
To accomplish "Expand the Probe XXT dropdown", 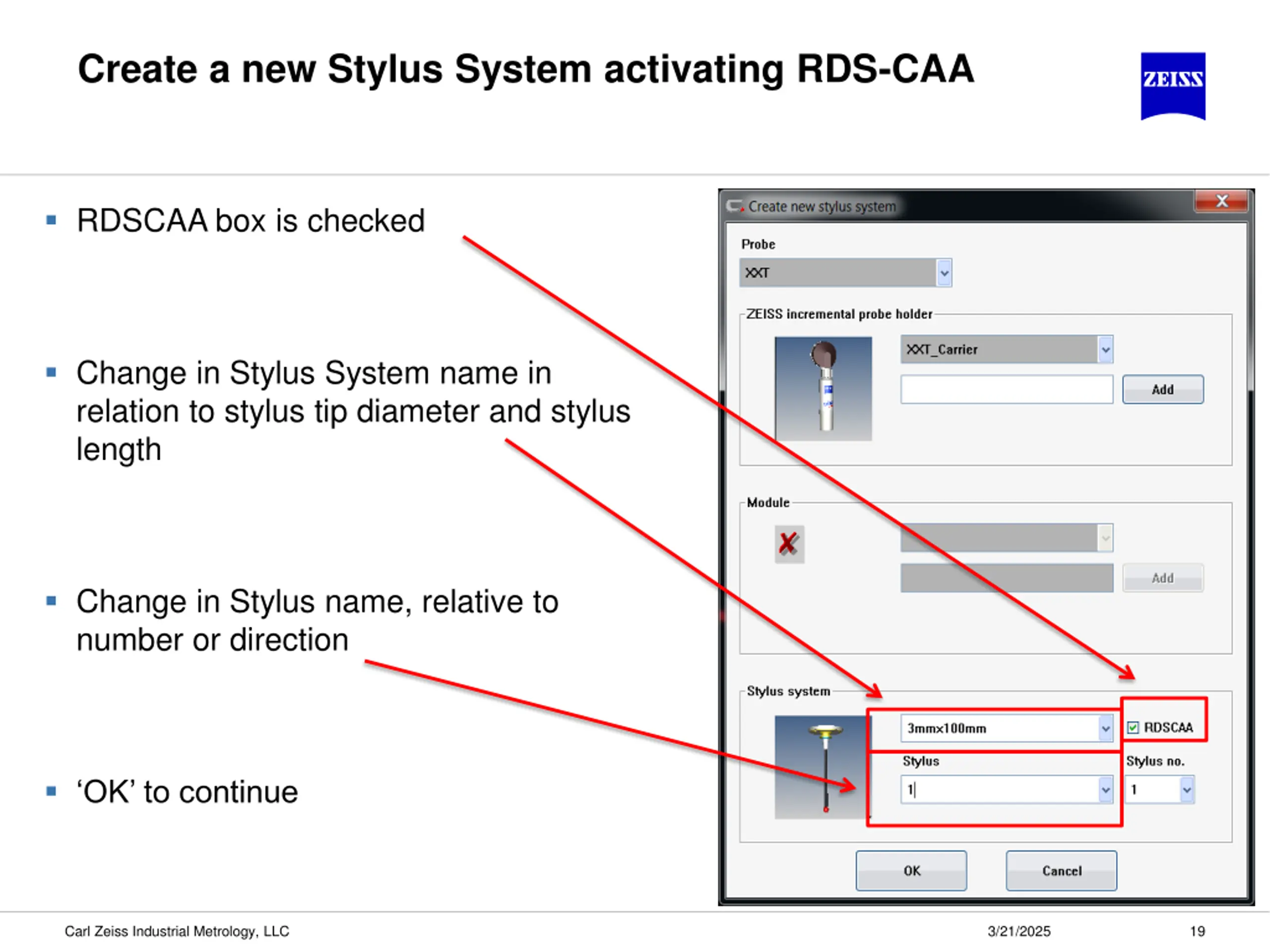I will click(x=944, y=273).
